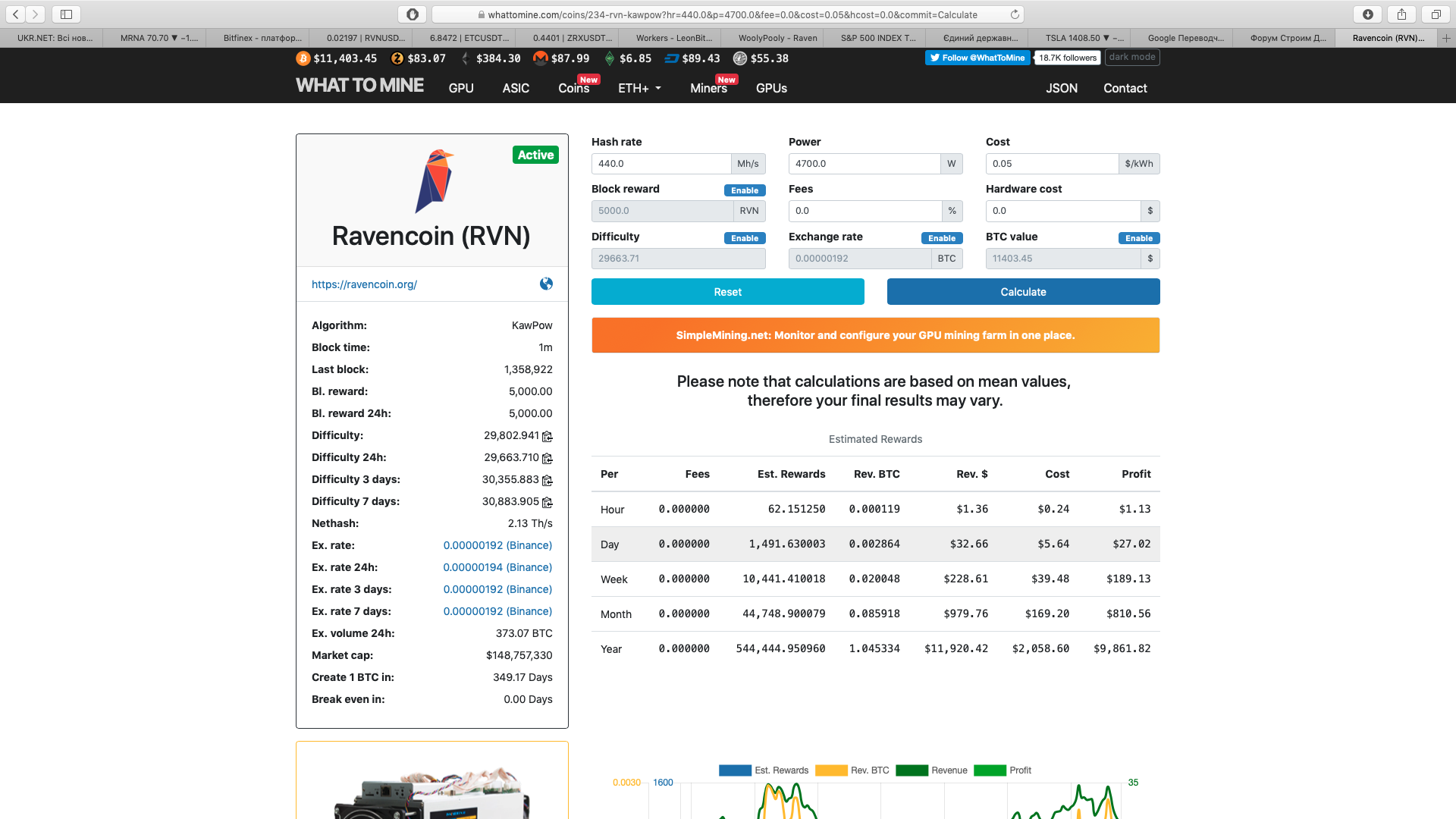Click the Zcash price icon
This screenshot has width=1456, height=819.
pos(397,58)
